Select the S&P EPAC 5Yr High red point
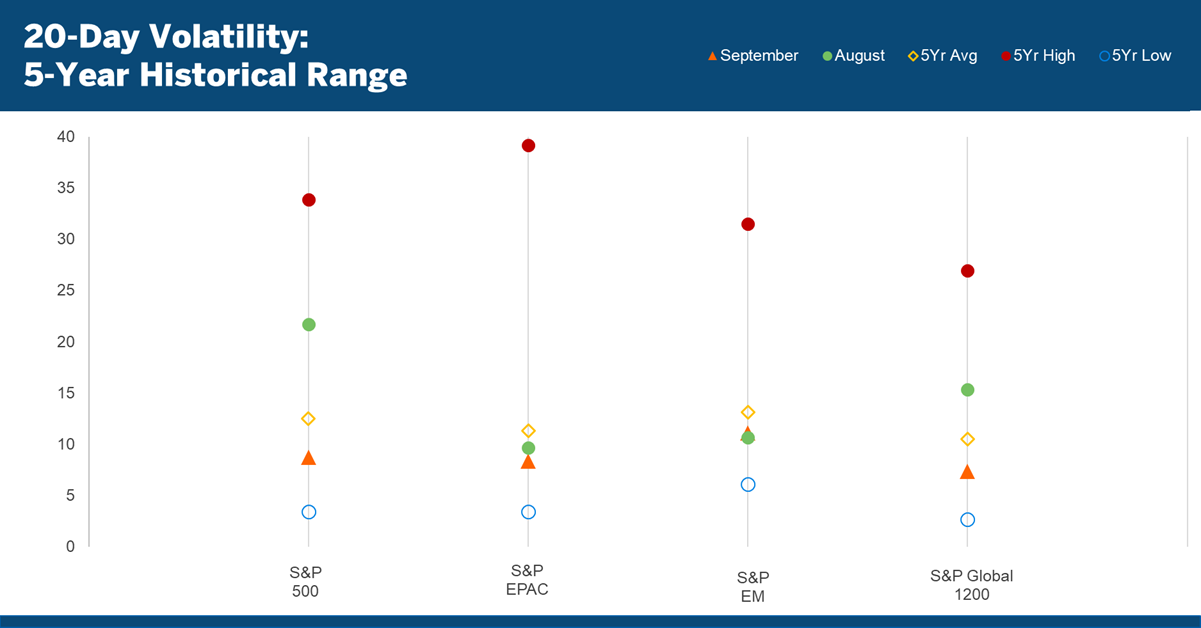 528,146
